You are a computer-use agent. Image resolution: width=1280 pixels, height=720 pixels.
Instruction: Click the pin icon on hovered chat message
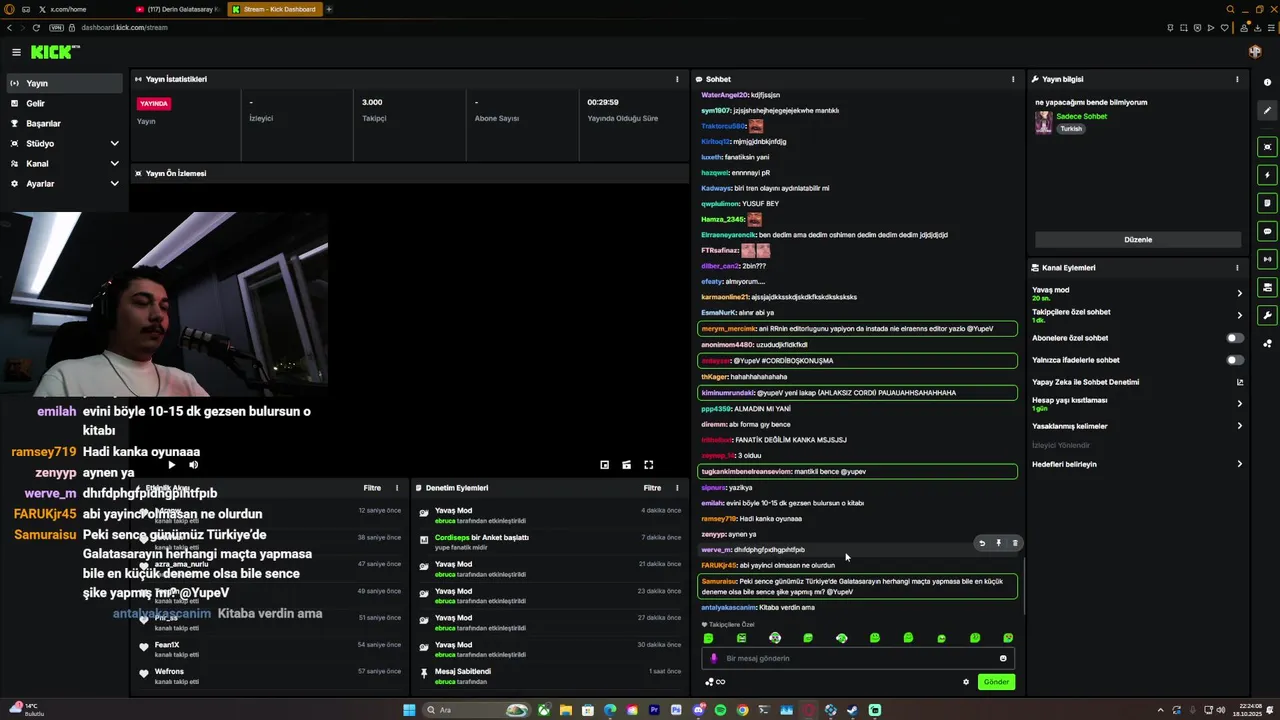pos(998,543)
